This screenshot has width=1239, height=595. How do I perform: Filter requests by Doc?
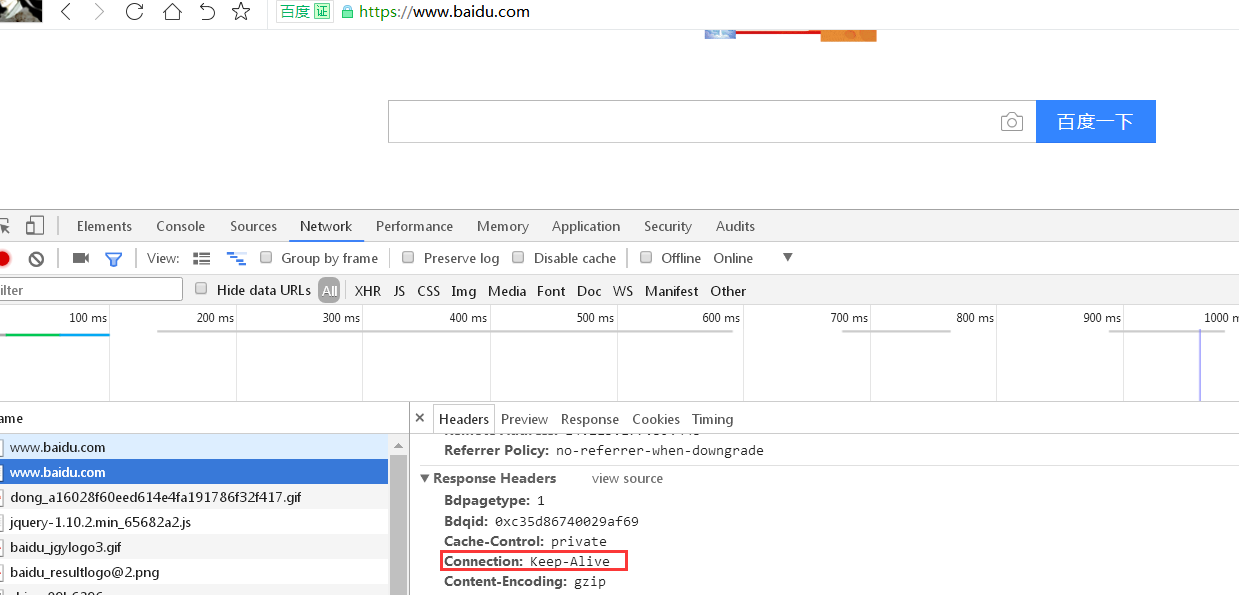pos(589,291)
